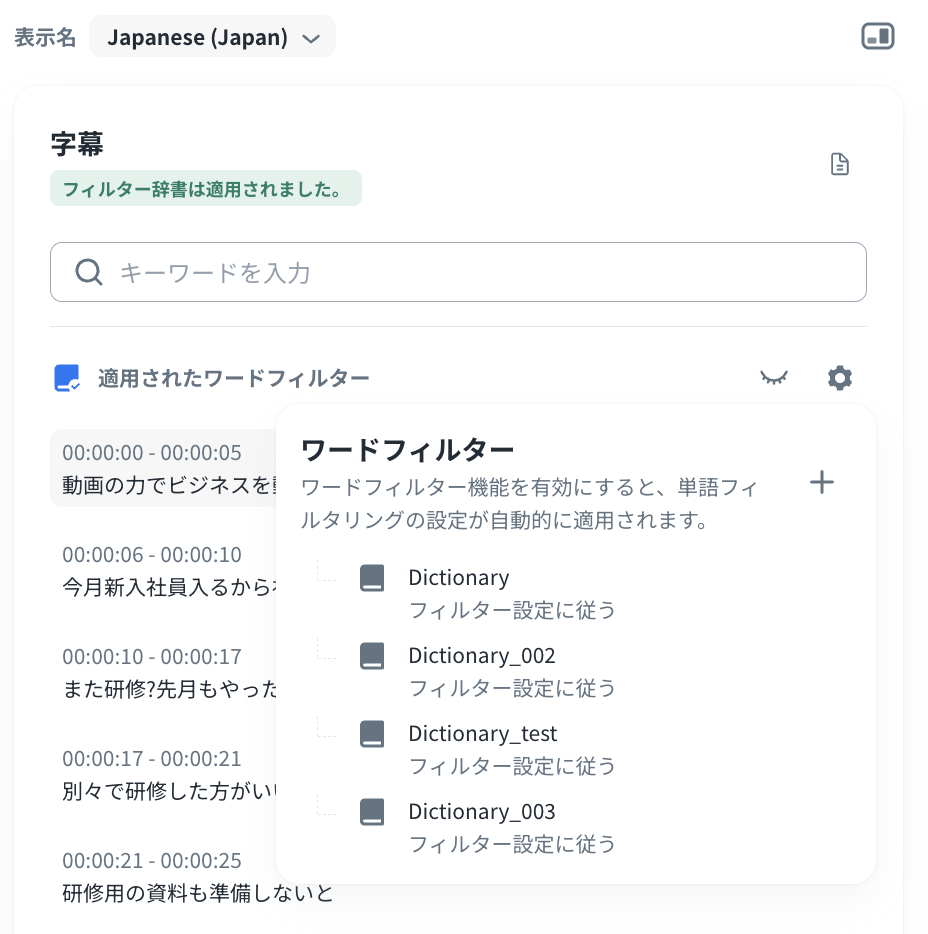The image size is (928, 934).
Task: Select Dictionary_002 from the filter list
Action: (x=481, y=656)
